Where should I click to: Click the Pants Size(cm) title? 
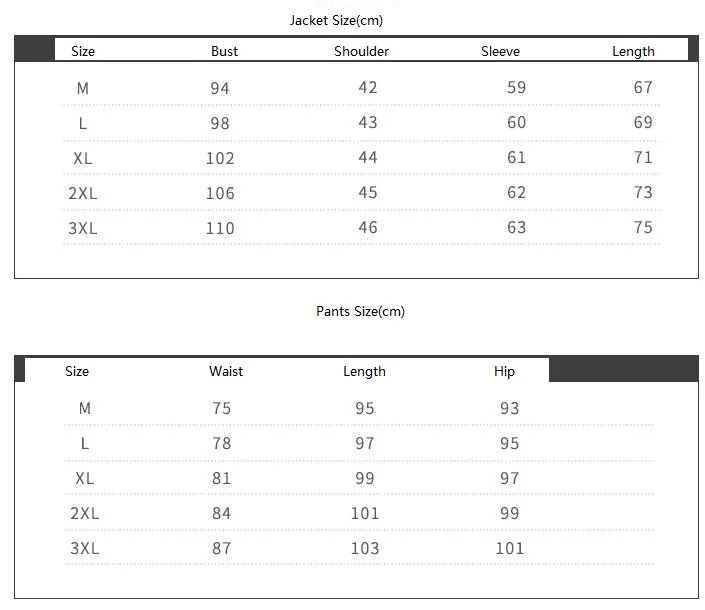coord(360,312)
